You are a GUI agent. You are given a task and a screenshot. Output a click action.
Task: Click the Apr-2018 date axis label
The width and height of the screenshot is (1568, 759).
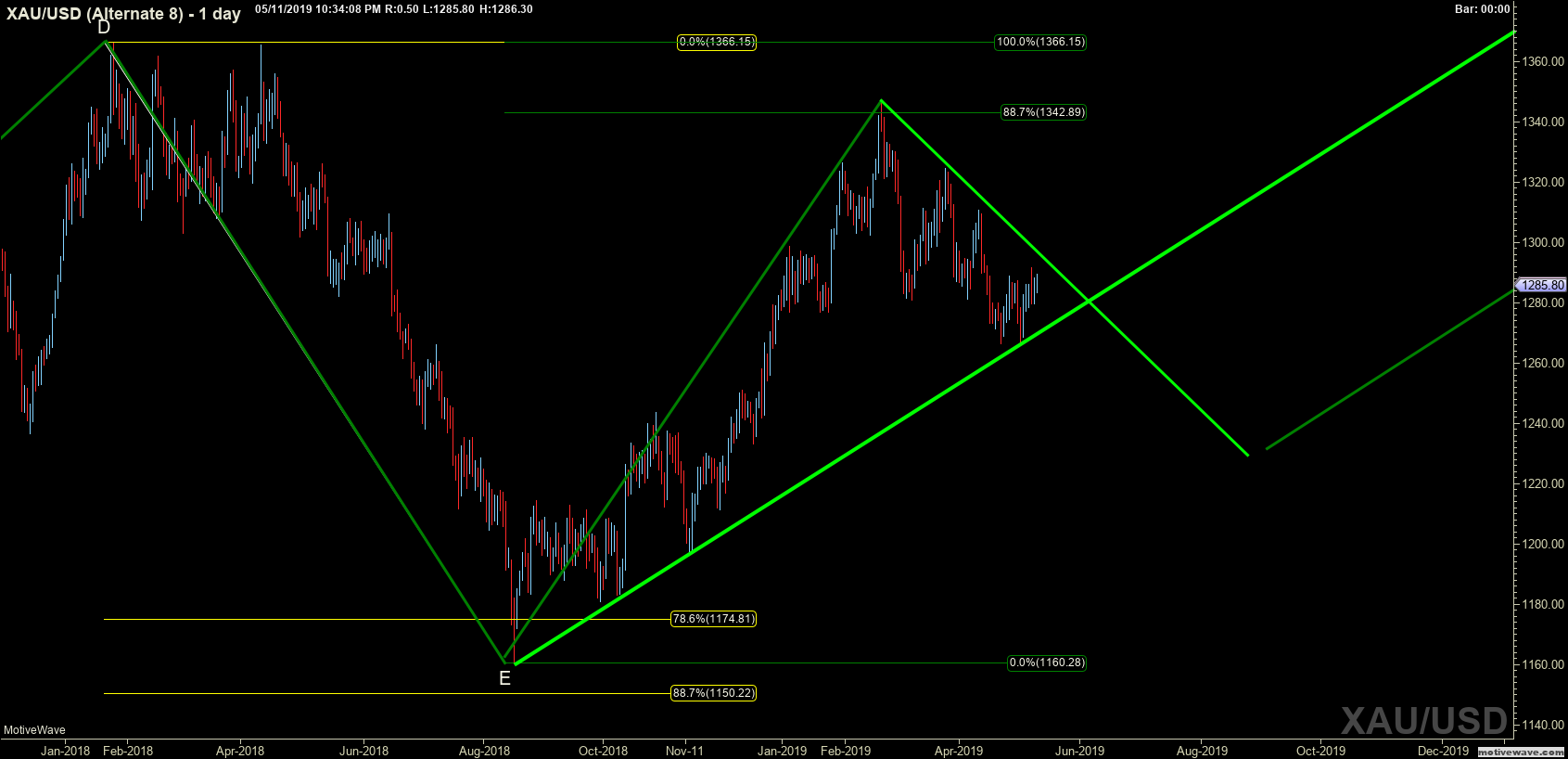pyautogui.click(x=240, y=751)
